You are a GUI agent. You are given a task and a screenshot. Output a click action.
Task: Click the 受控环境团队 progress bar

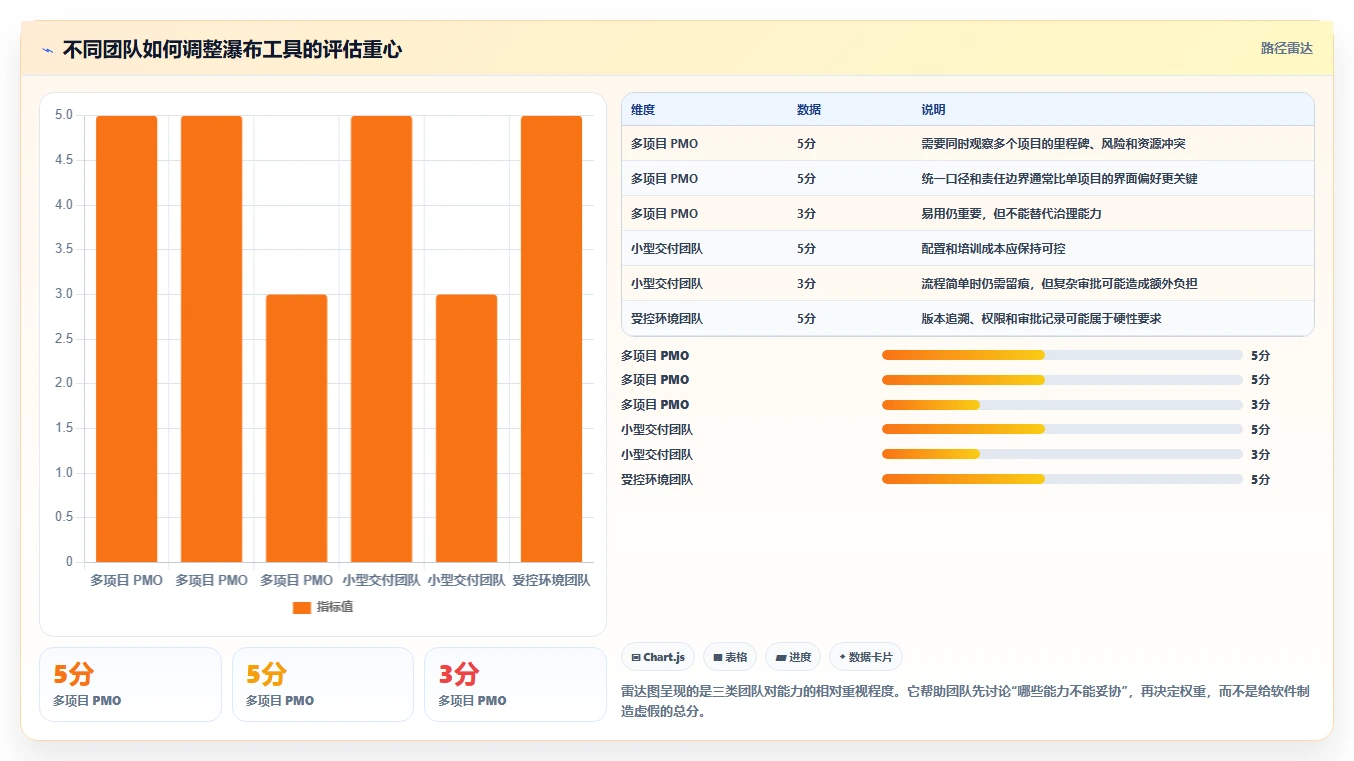pyautogui.click(x=1062, y=480)
